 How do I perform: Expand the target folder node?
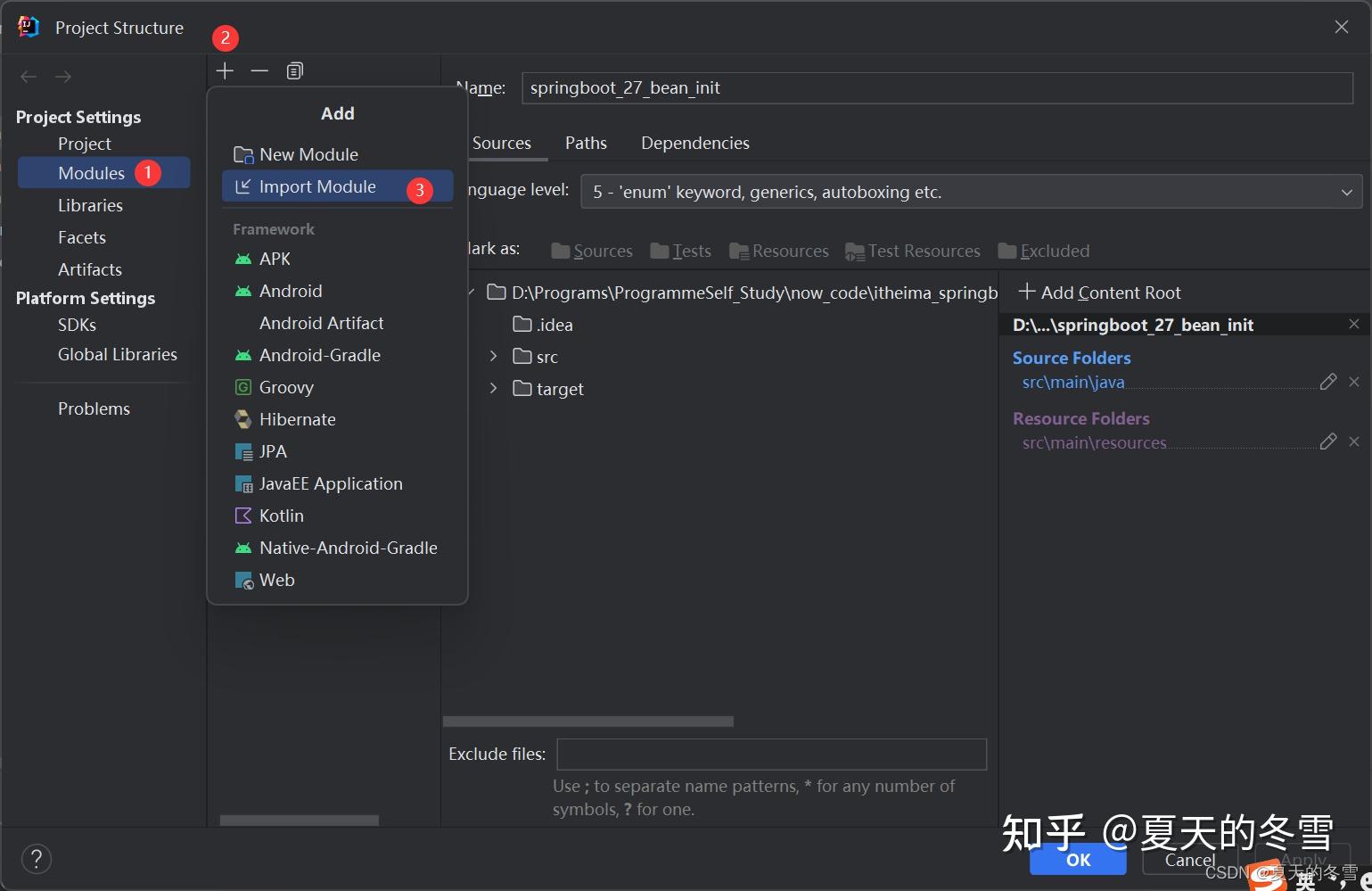(x=493, y=389)
